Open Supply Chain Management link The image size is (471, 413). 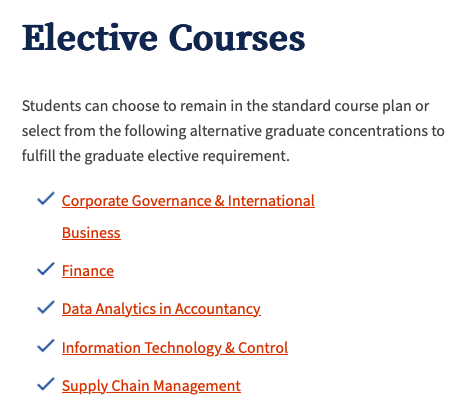point(151,386)
